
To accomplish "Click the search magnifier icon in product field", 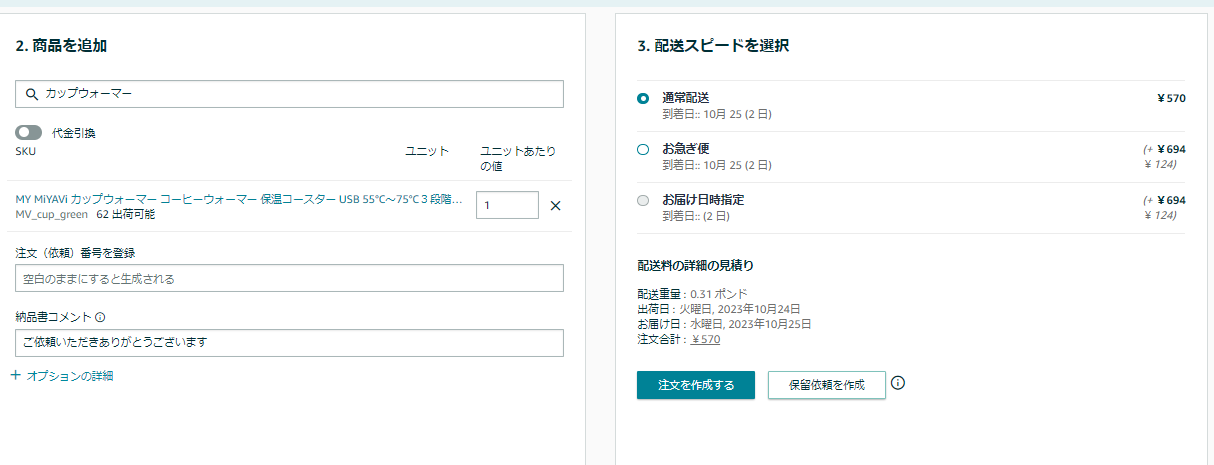I will click(31, 93).
